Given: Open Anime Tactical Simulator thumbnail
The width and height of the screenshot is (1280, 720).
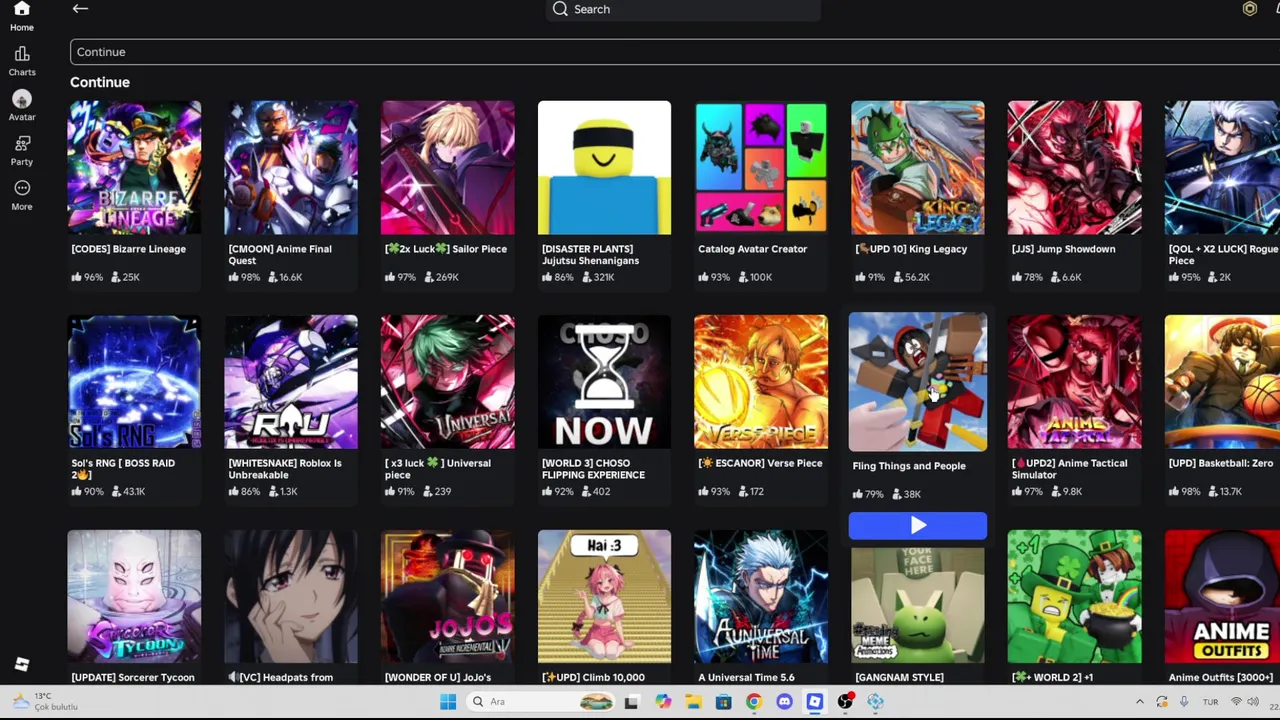Looking at the screenshot, I should point(1074,382).
